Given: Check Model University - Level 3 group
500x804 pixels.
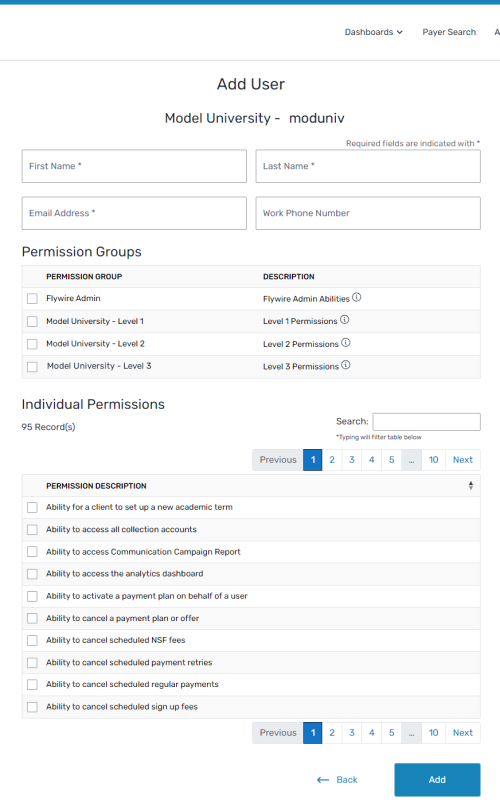Looking at the screenshot, I should [32, 367].
